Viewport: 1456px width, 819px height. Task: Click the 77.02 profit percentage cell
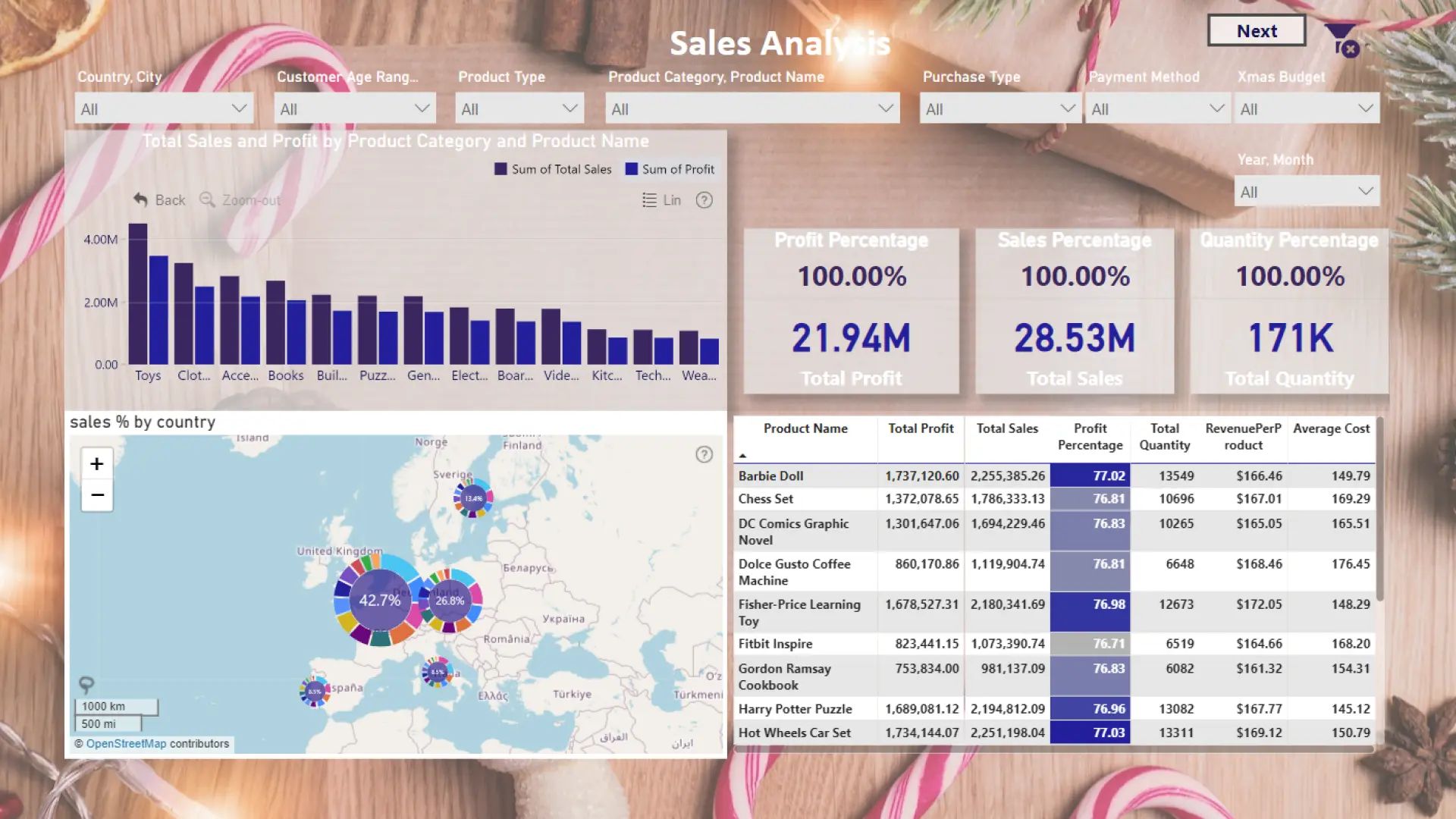pyautogui.click(x=1090, y=475)
